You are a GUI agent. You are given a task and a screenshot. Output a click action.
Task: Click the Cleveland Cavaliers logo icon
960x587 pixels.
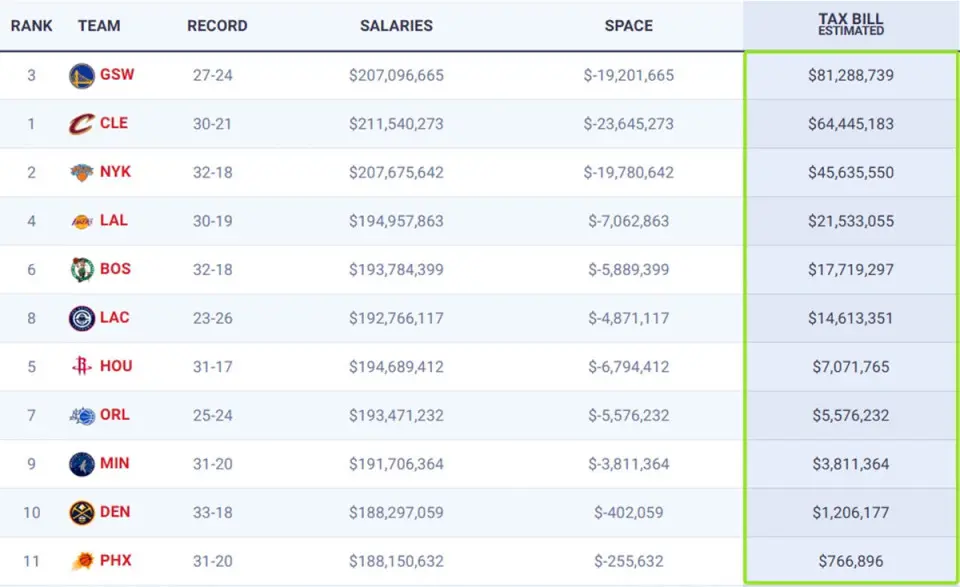82,124
